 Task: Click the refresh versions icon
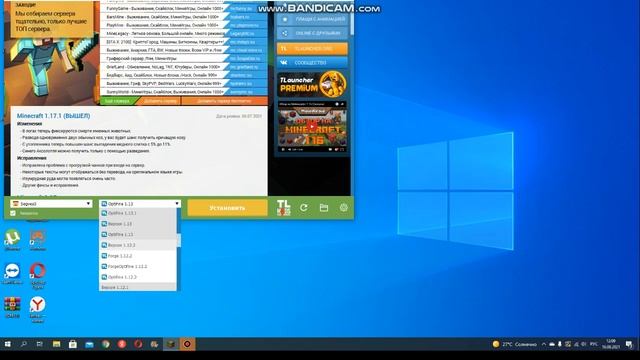click(304, 208)
